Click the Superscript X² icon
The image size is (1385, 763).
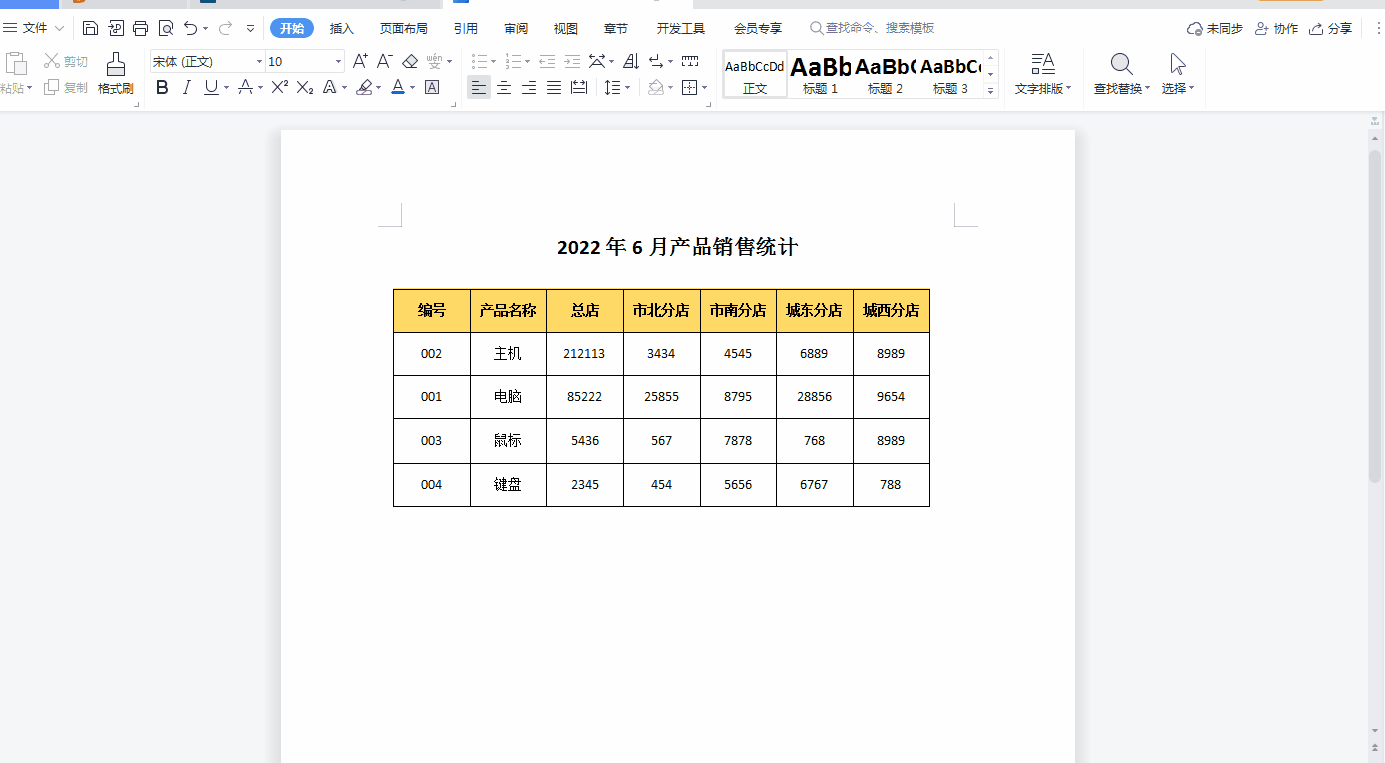280,88
